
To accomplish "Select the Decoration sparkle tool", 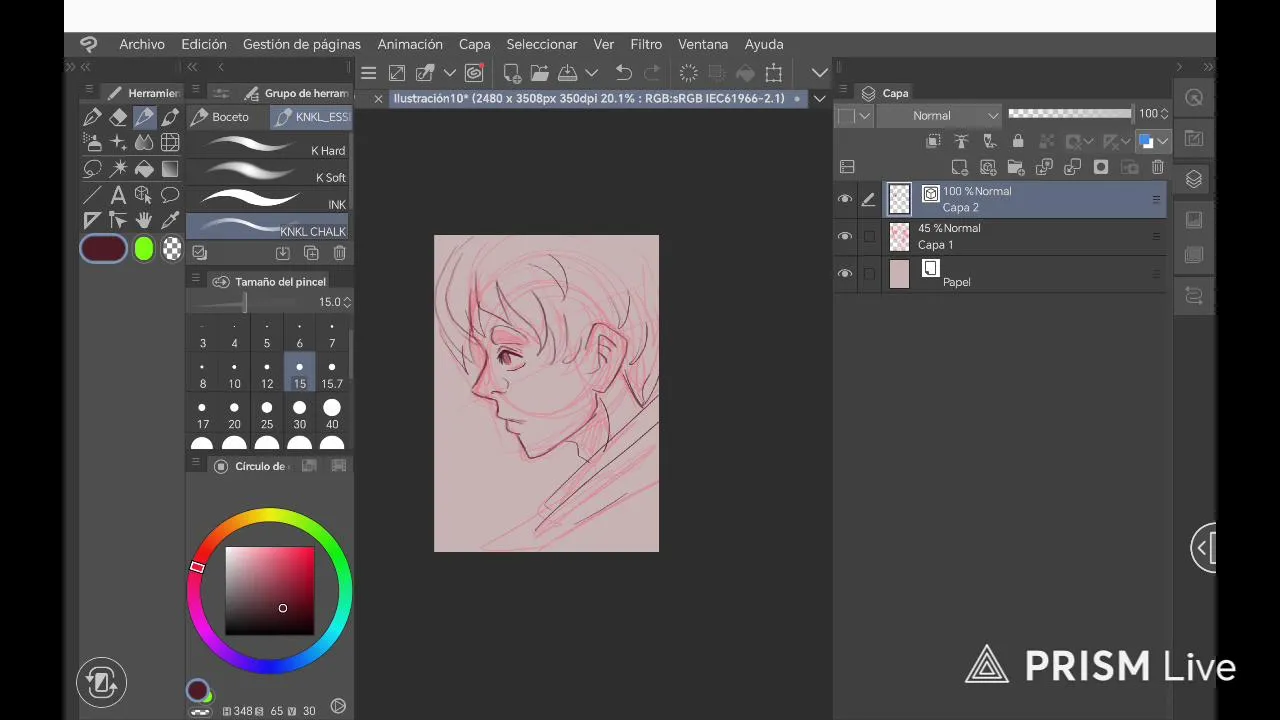I will click(118, 143).
